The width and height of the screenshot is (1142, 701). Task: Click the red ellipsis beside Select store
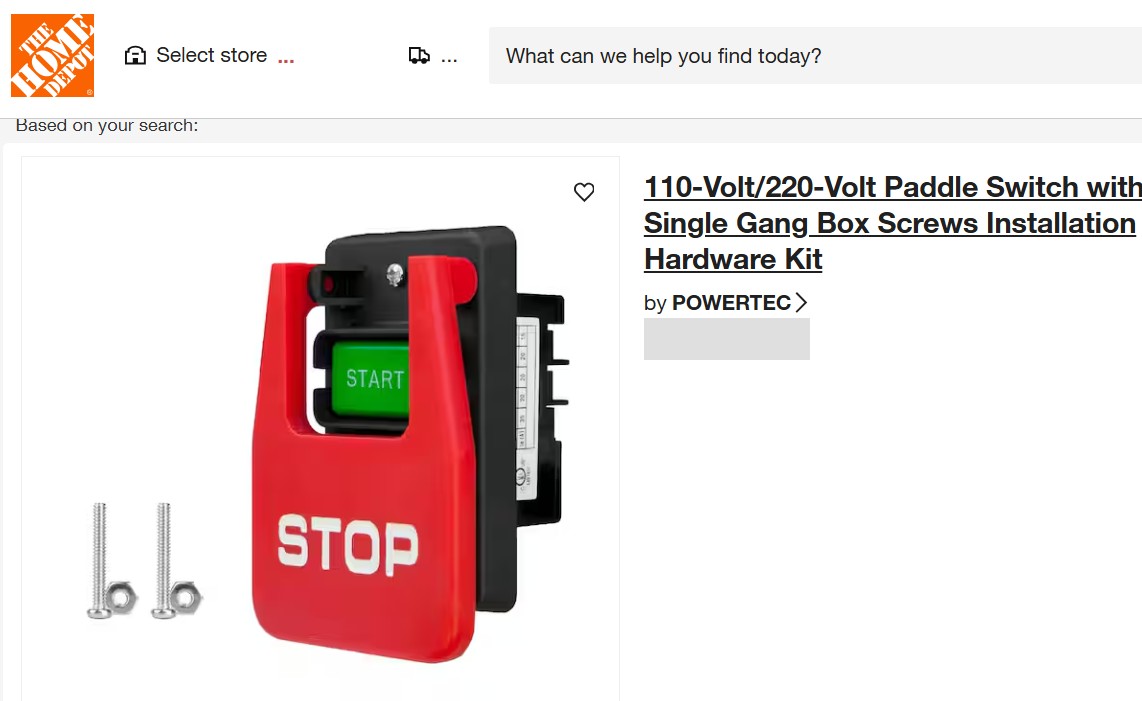pyautogui.click(x=286, y=60)
